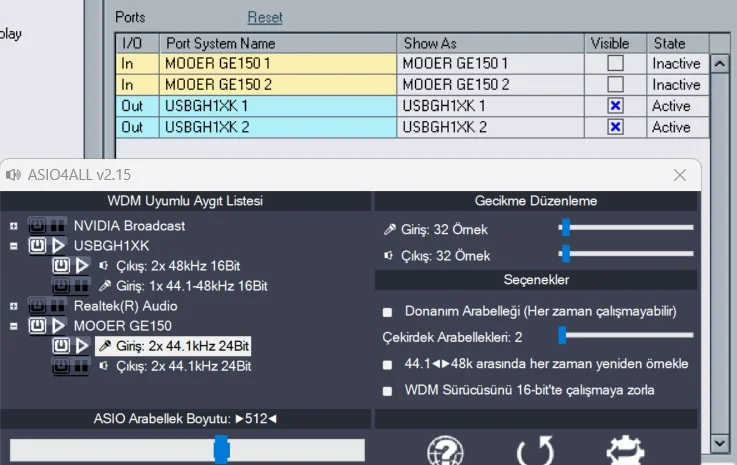Image resolution: width=737 pixels, height=465 pixels.
Task: Toggle power icon for USBGH1XK device
Action: (38, 246)
